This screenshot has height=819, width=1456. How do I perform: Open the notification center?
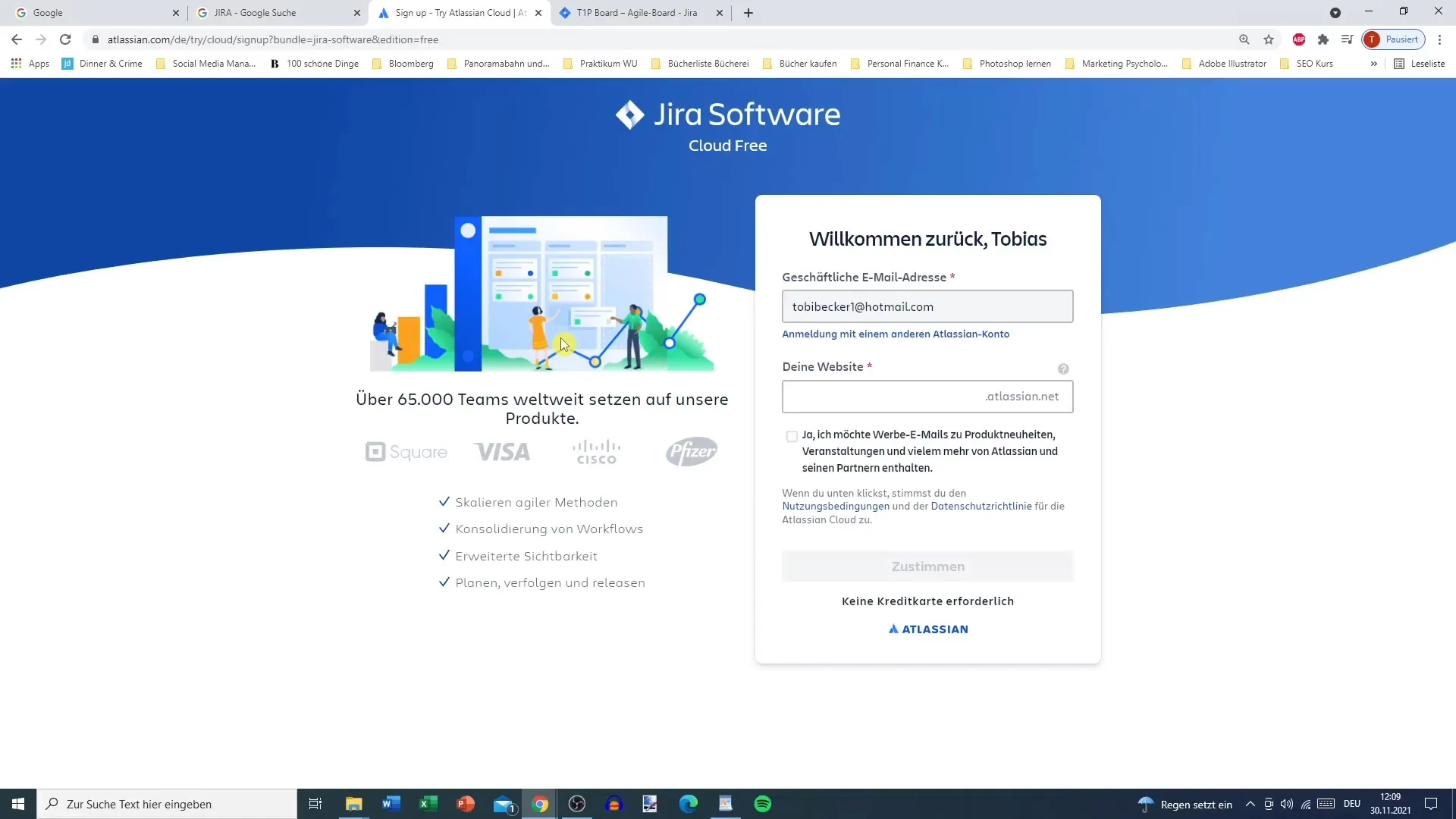[x=1431, y=804]
